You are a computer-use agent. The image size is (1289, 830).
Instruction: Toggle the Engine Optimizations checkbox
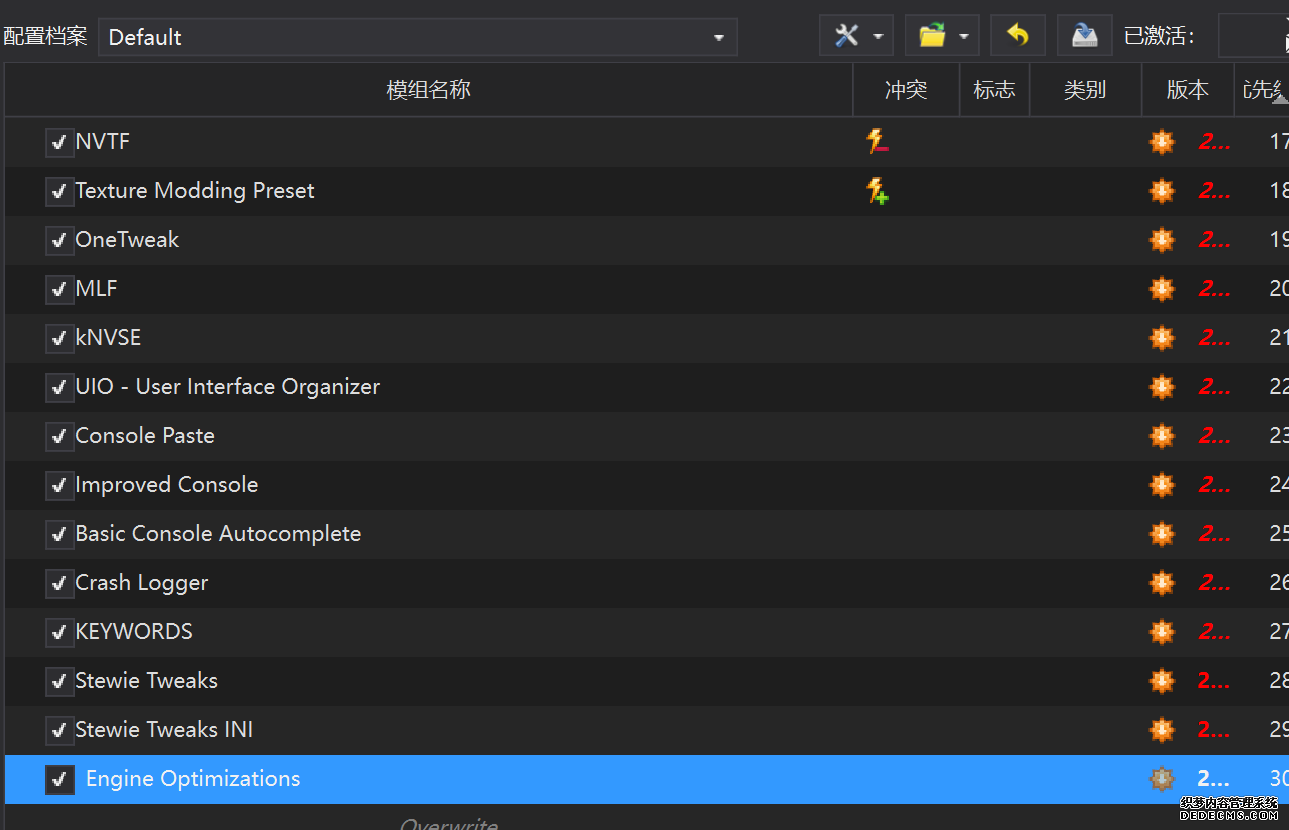point(60,779)
